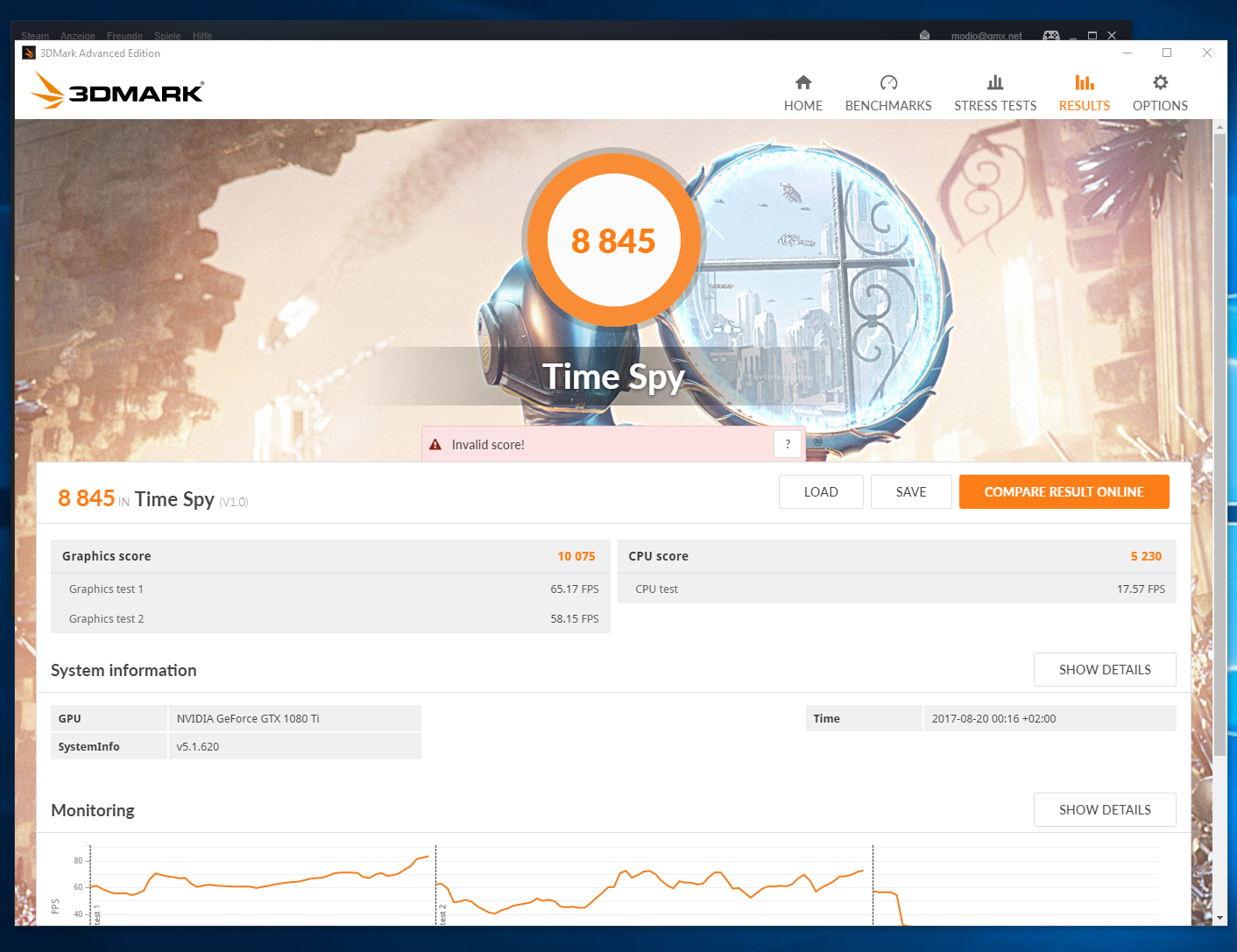Open Freunde menu in the Steam window
1237x952 pixels.
[x=124, y=36]
